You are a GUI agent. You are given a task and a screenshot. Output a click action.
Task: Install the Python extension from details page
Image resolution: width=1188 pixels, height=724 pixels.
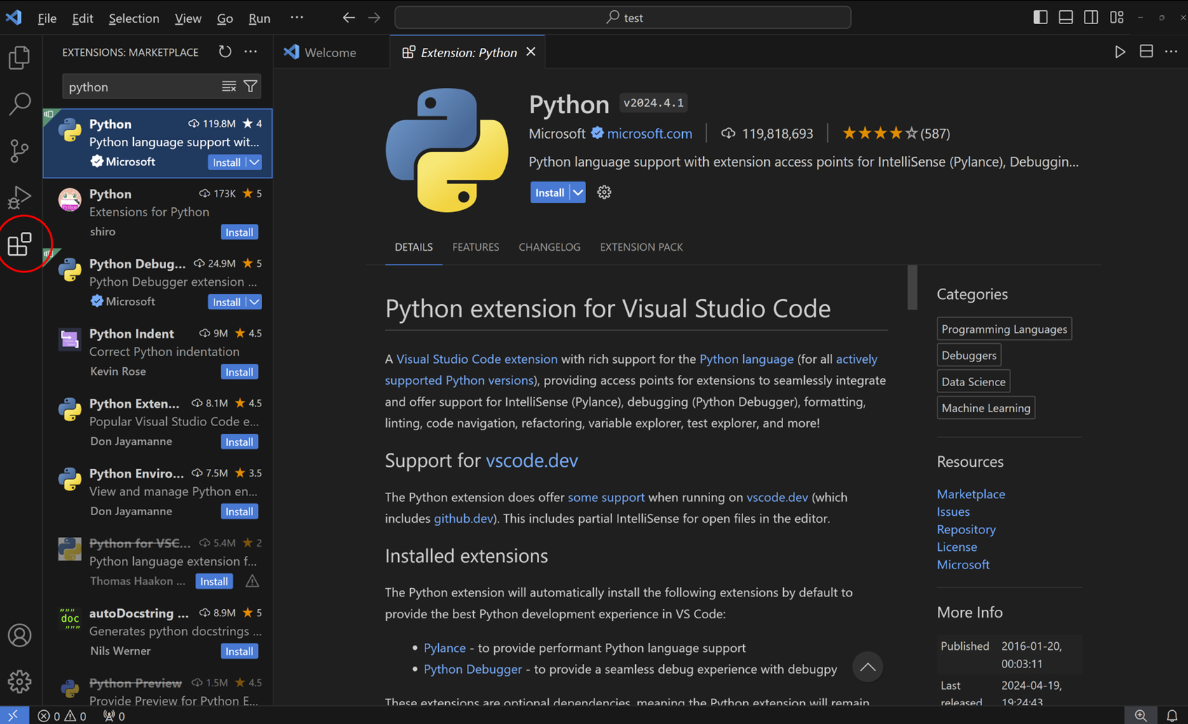(x=550, y=192)
